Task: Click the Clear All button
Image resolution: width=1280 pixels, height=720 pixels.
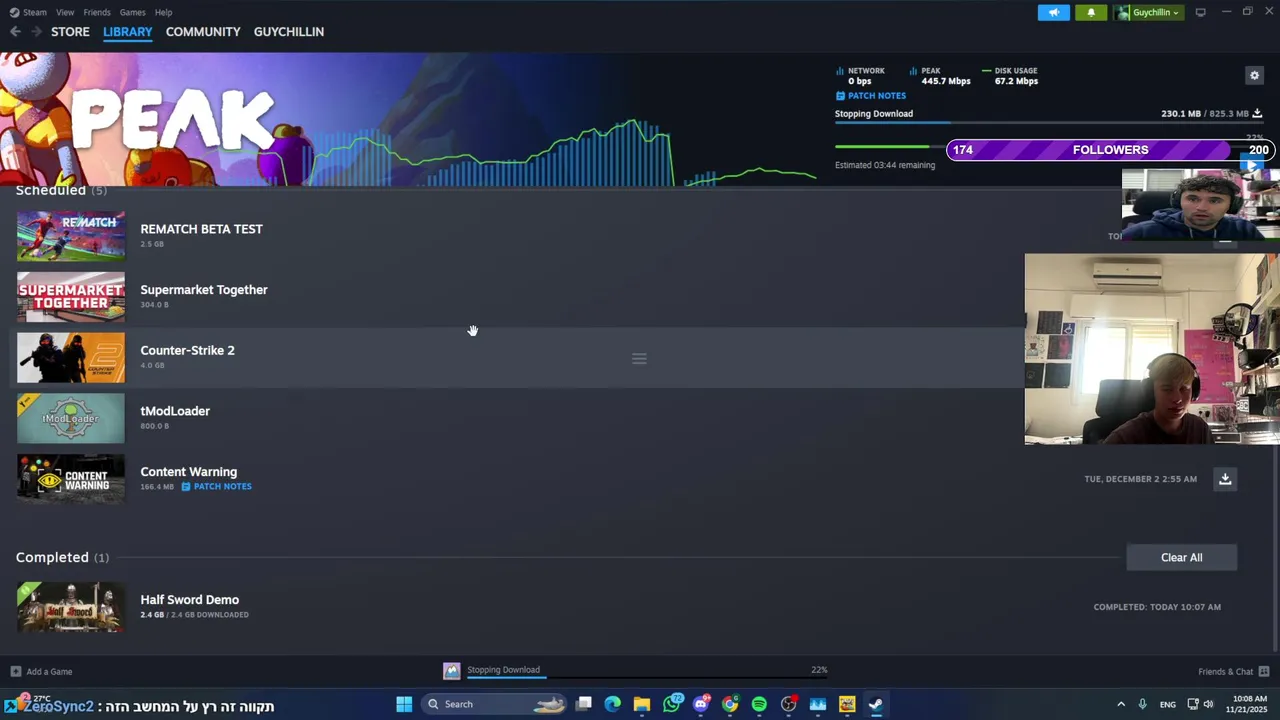Action: pyautogui.click(x=1181, y=557)
